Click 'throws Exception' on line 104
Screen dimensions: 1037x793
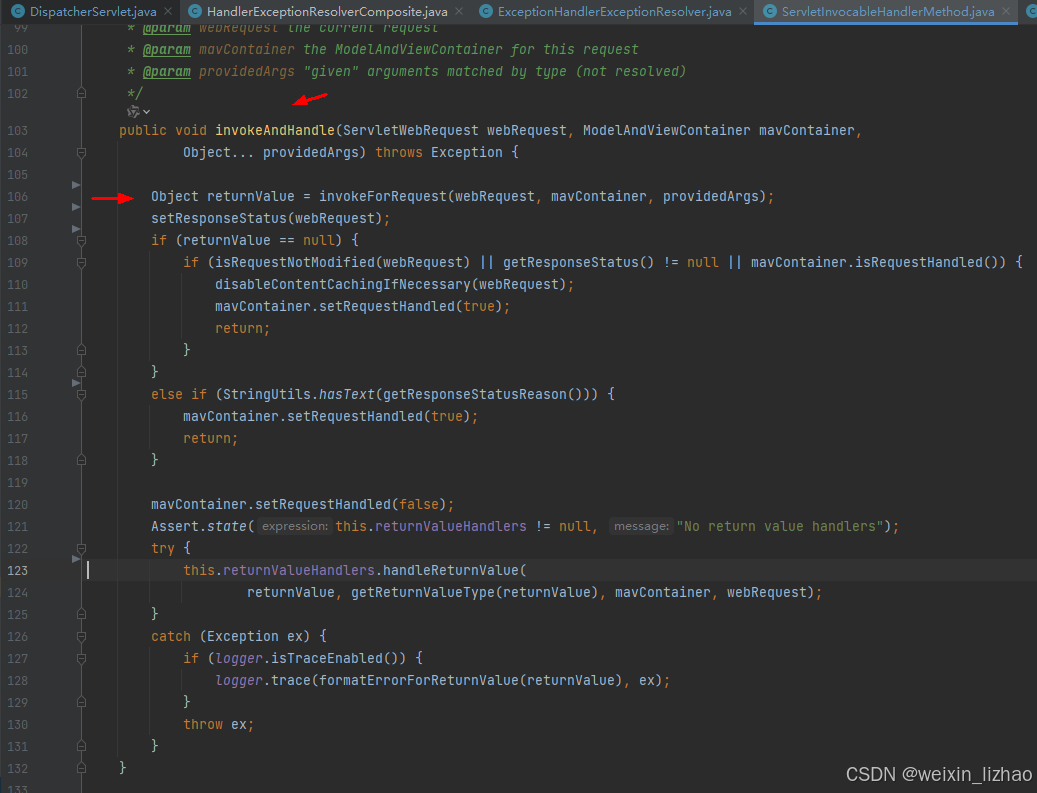[x=438, y=152]
